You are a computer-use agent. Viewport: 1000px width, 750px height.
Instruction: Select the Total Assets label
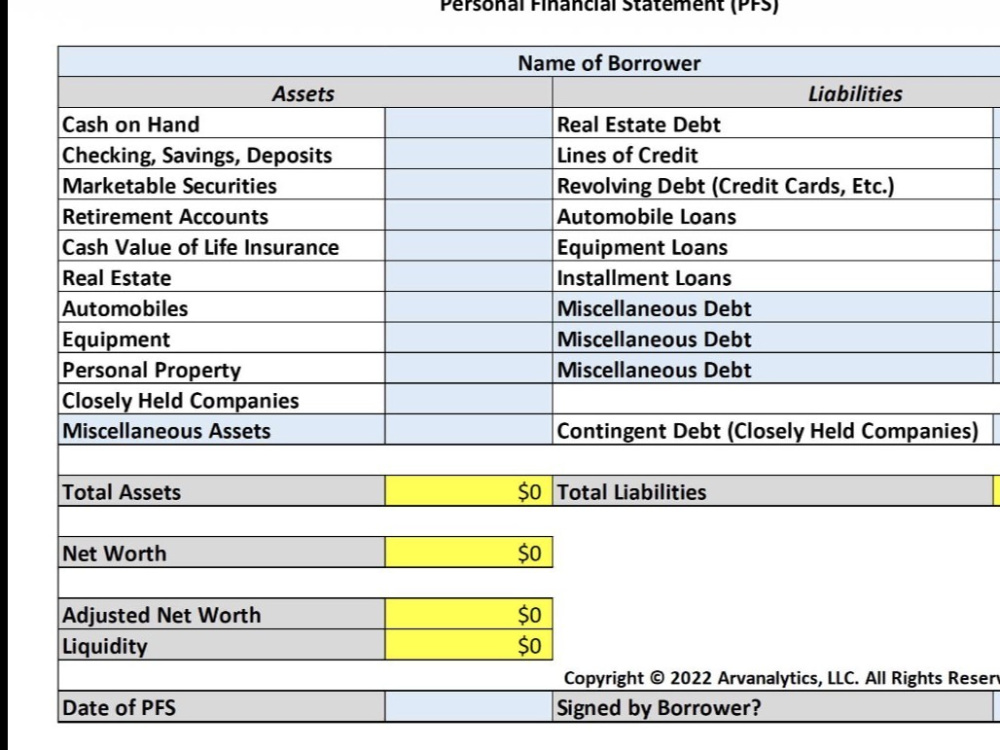click(x=121, y=492)
